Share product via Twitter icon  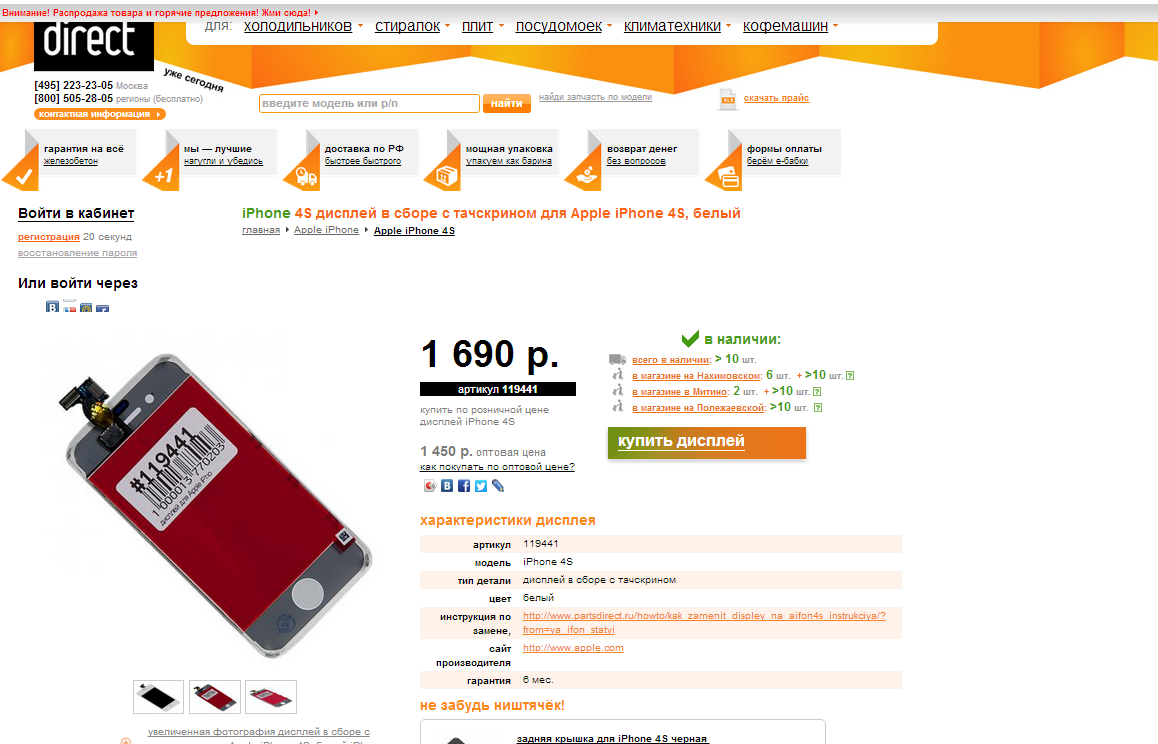(481, 485)
